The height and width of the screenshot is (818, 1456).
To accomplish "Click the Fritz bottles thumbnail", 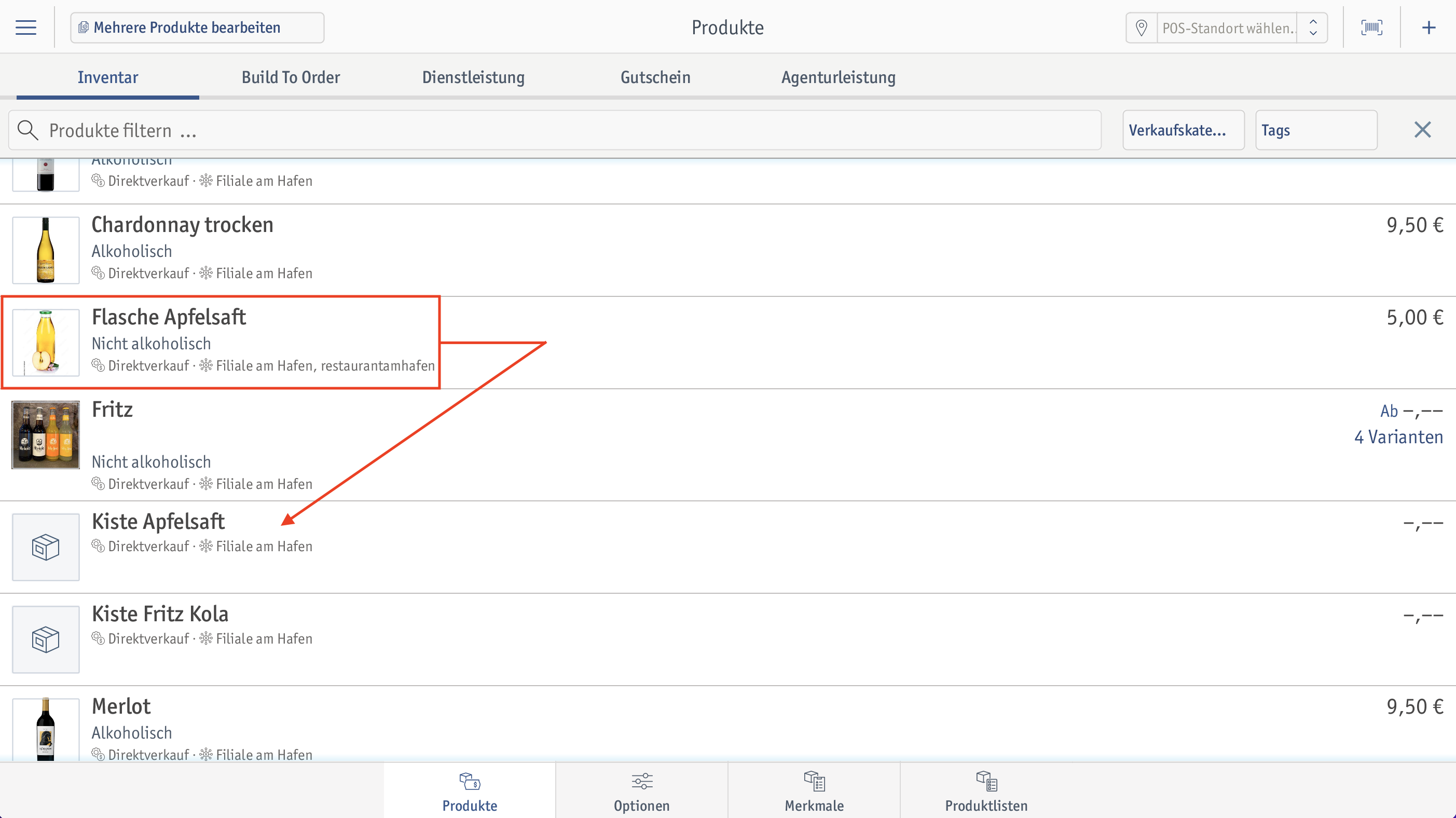I will pos(46,435).
